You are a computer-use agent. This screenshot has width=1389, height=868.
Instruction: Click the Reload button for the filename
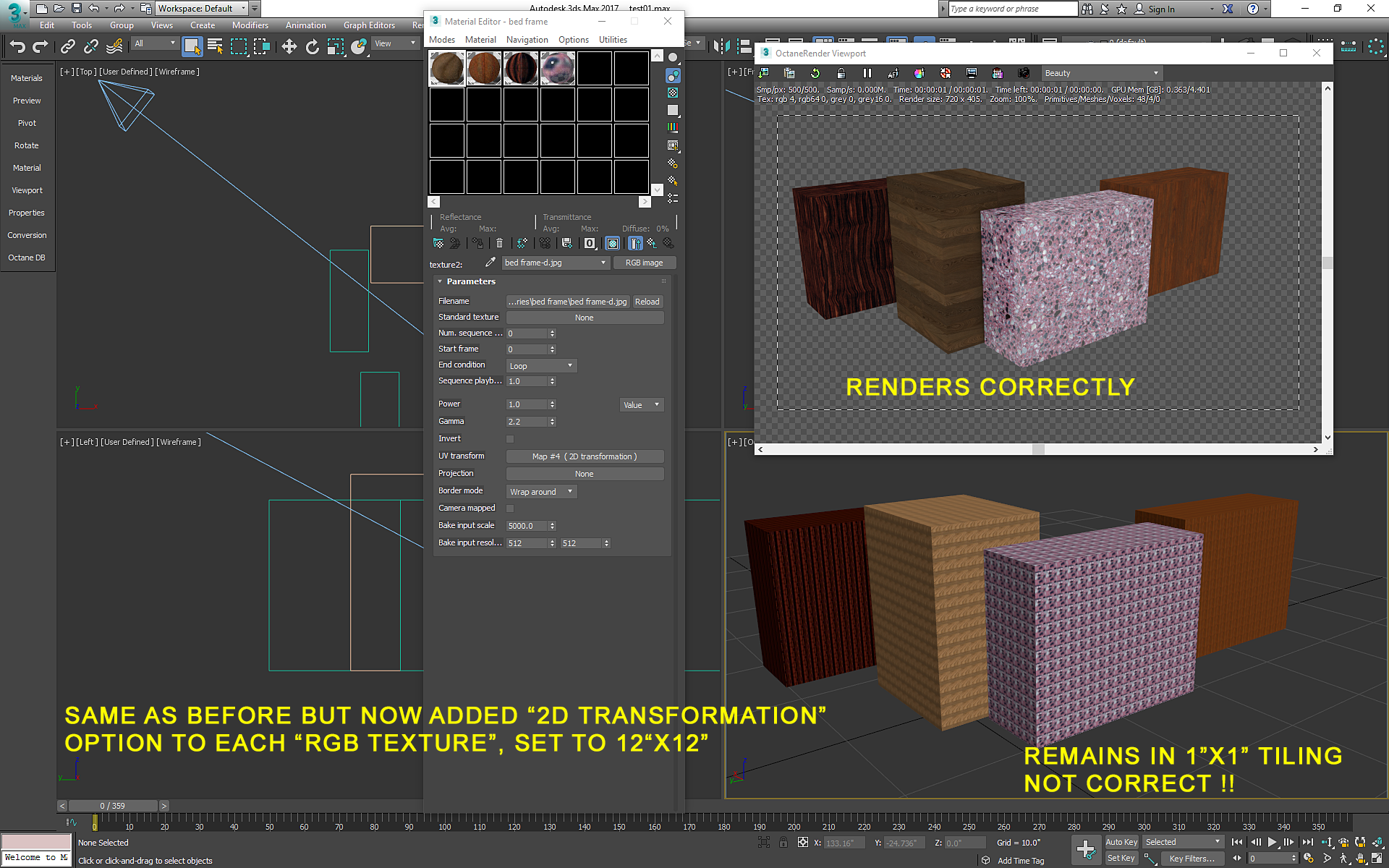[647, 302]
